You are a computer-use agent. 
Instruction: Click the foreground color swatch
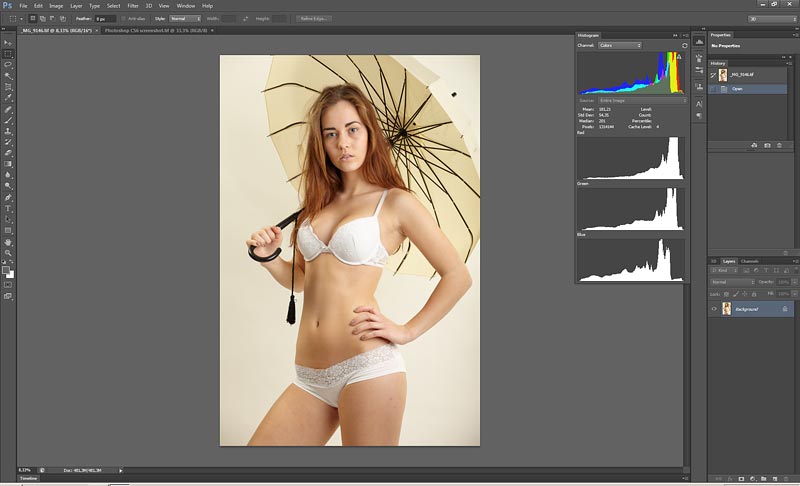point(6,269)
